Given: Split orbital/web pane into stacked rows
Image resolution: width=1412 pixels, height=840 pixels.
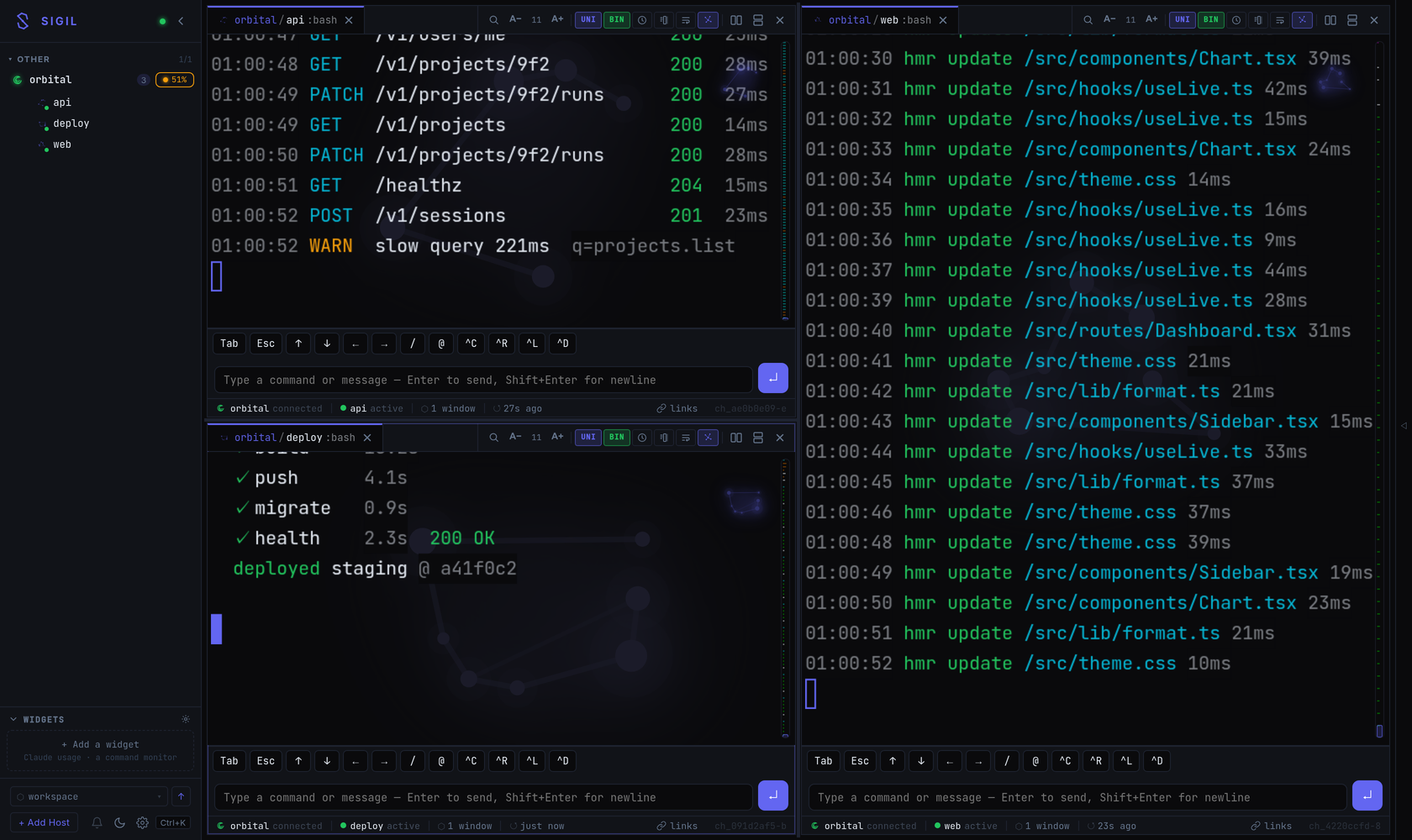Looking at the screenshot, I should tap(1352, 20).
